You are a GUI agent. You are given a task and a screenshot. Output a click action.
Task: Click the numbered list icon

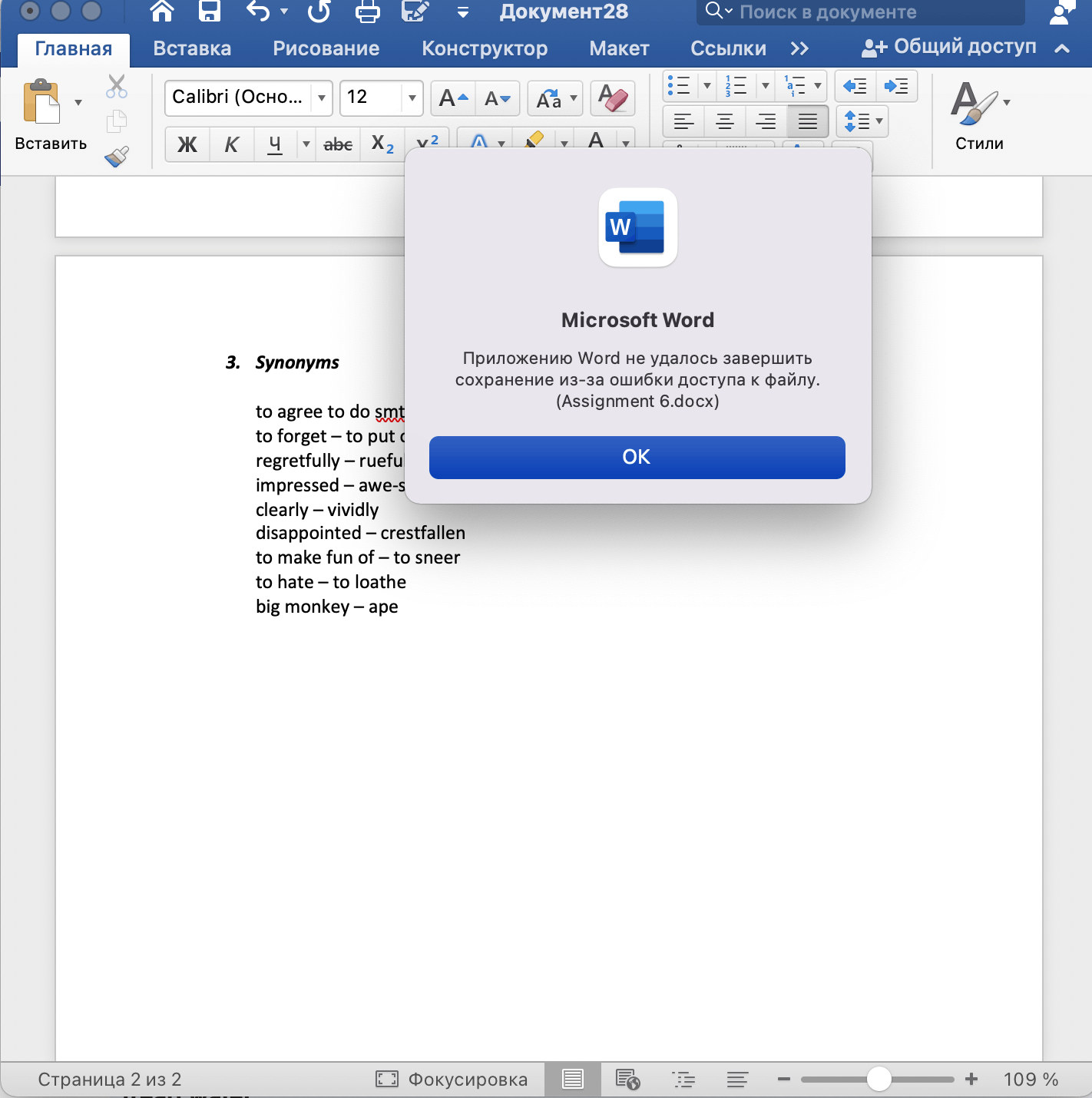coord(736,86)
